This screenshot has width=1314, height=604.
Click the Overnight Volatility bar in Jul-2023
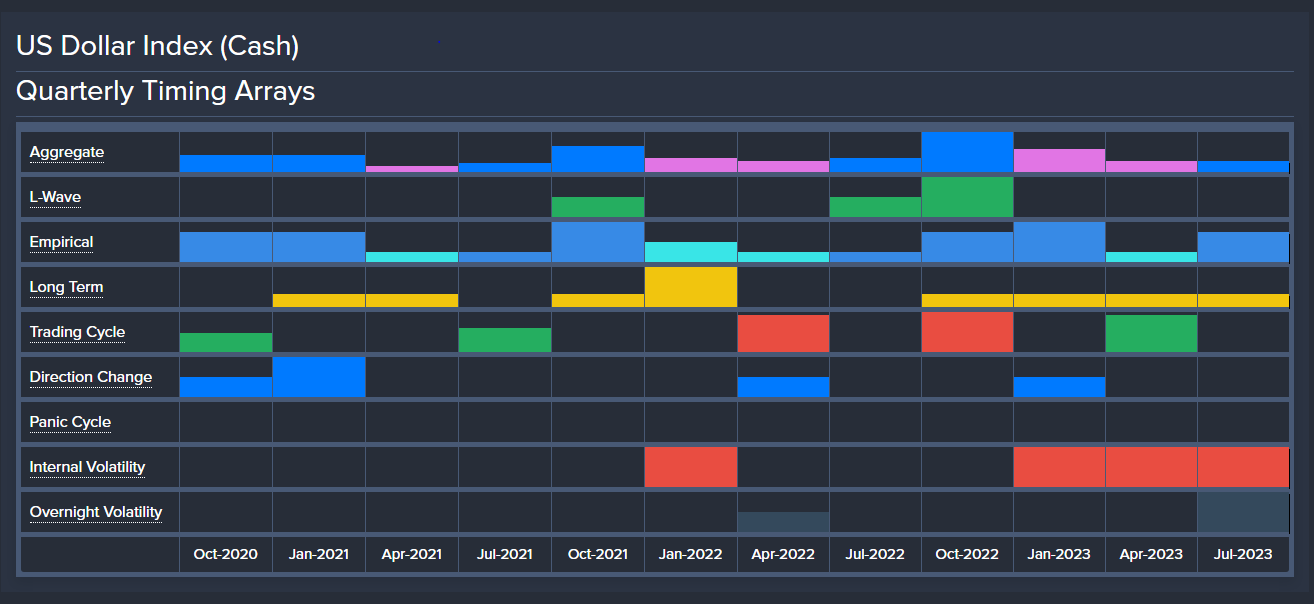(x=1243, y=512)
